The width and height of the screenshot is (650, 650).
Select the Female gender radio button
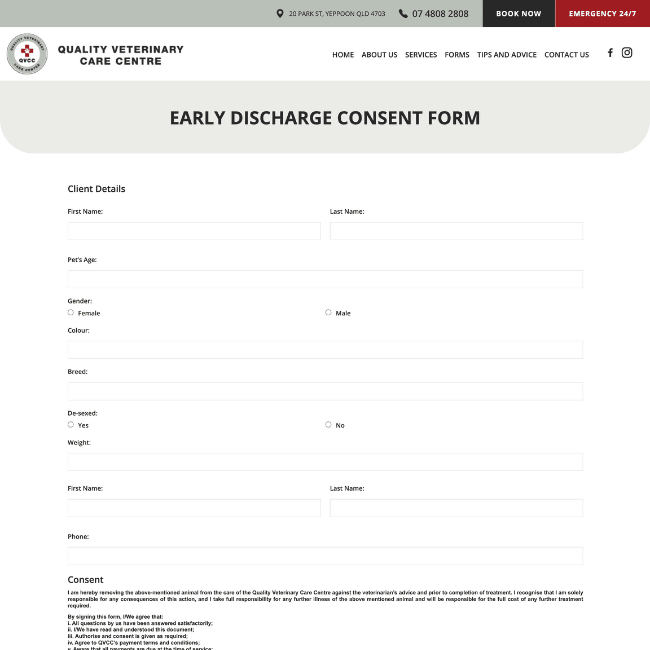click(x=70, y=312)
